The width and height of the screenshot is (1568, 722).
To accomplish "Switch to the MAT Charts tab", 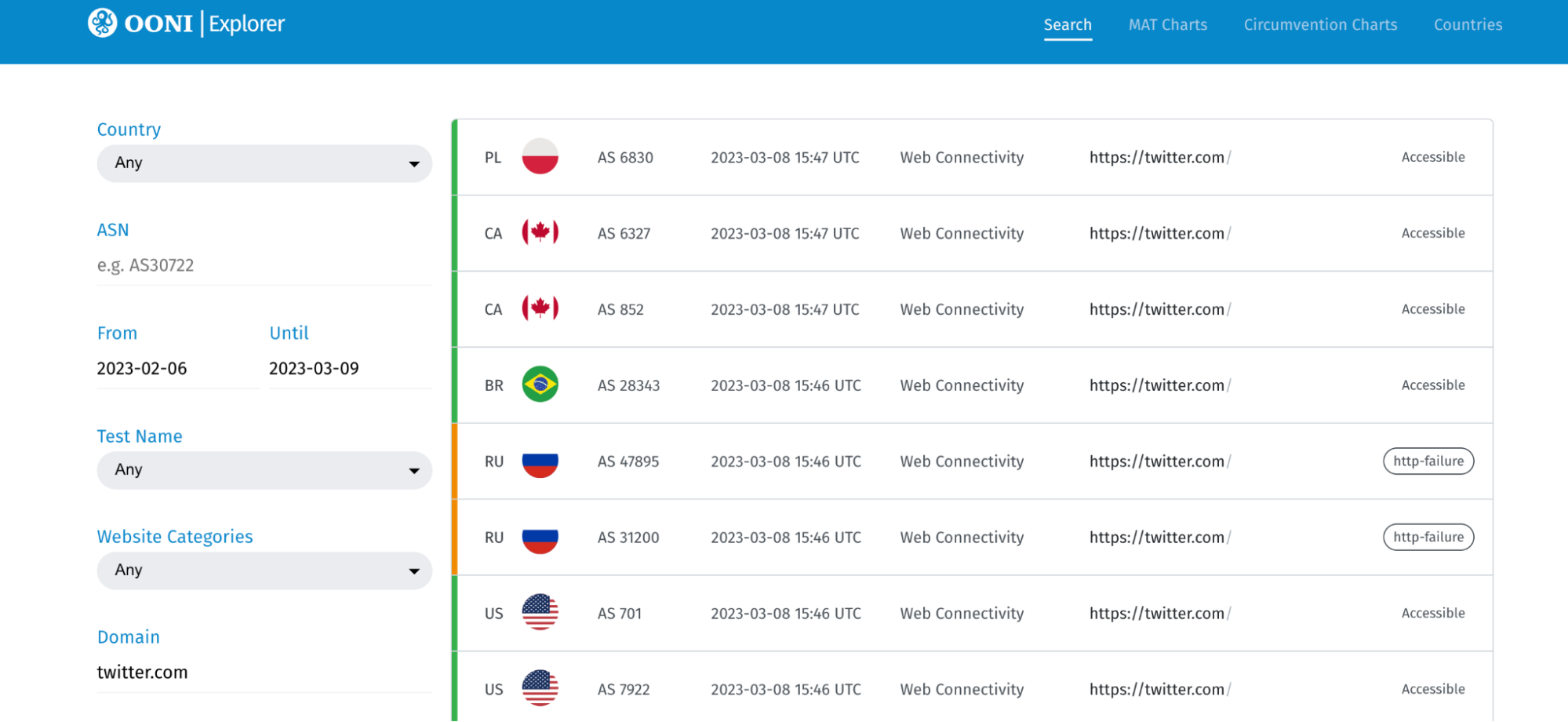I will [x=1167, y=25].
